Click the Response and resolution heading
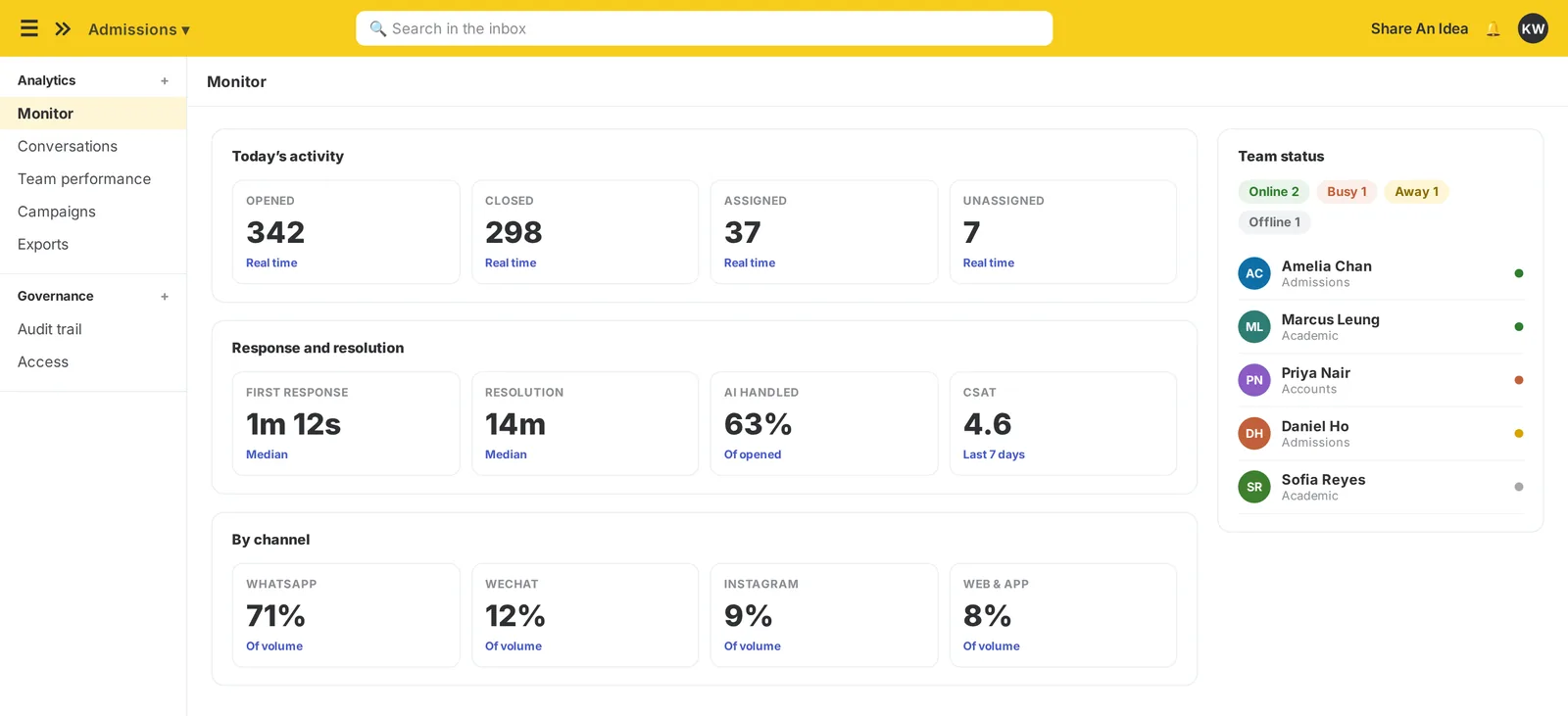 pyautogui.click(x=318, y=348)
